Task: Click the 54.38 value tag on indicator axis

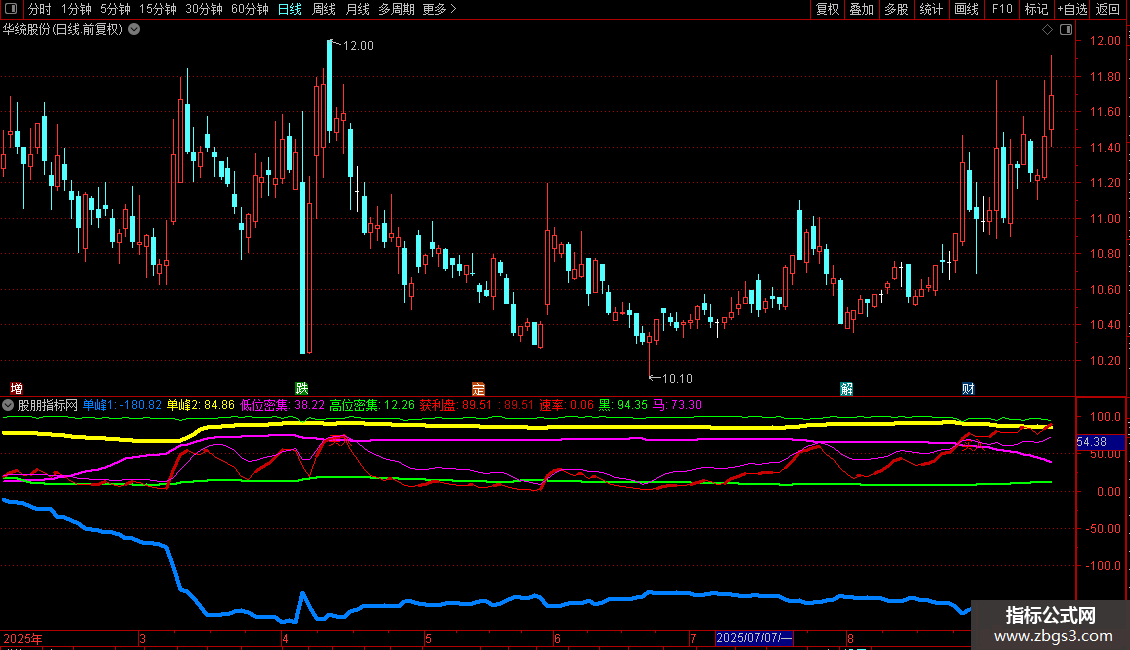Action: click(1091, 442)
